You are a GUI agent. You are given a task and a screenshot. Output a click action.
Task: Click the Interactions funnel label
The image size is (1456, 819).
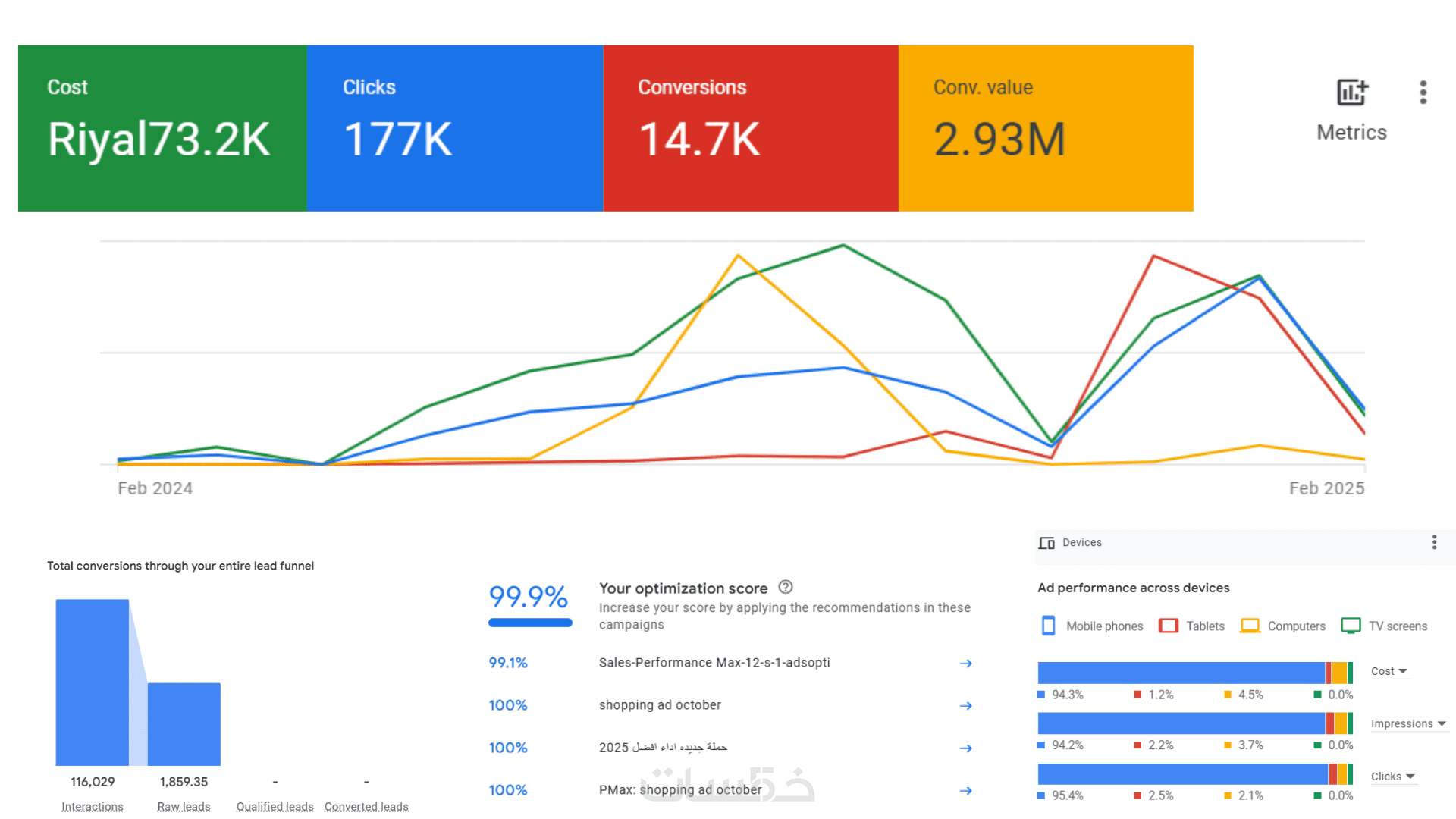click(x=93, y=806)
